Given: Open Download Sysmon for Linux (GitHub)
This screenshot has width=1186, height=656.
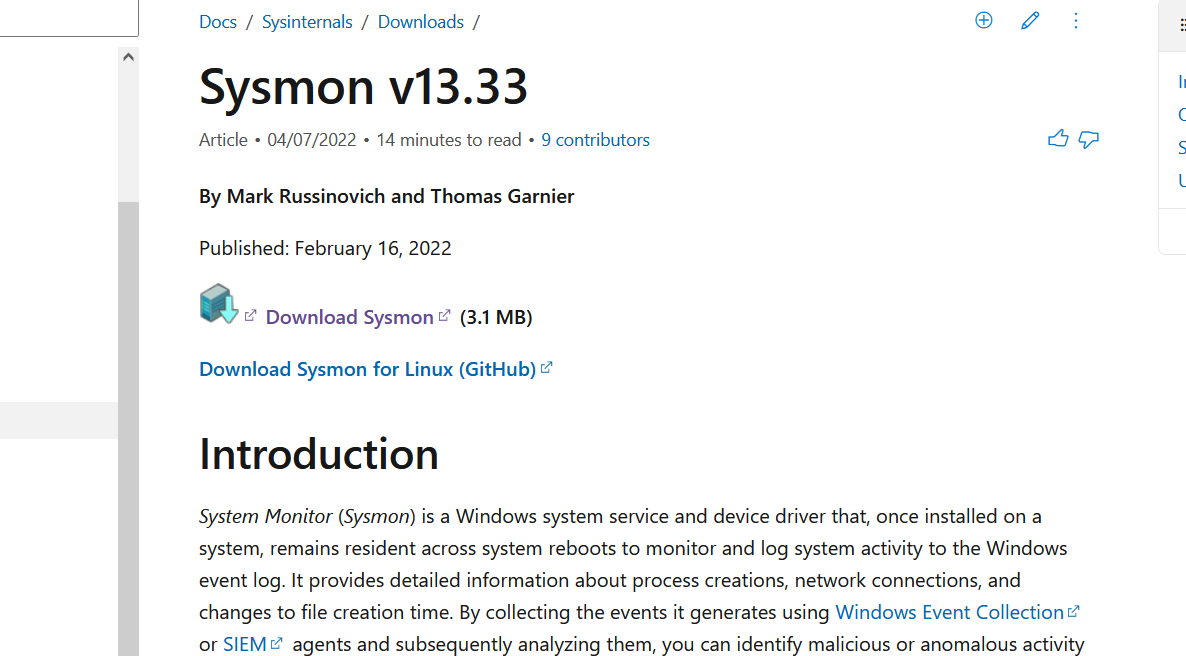Looking at the screenshot, I should point(367,369).
